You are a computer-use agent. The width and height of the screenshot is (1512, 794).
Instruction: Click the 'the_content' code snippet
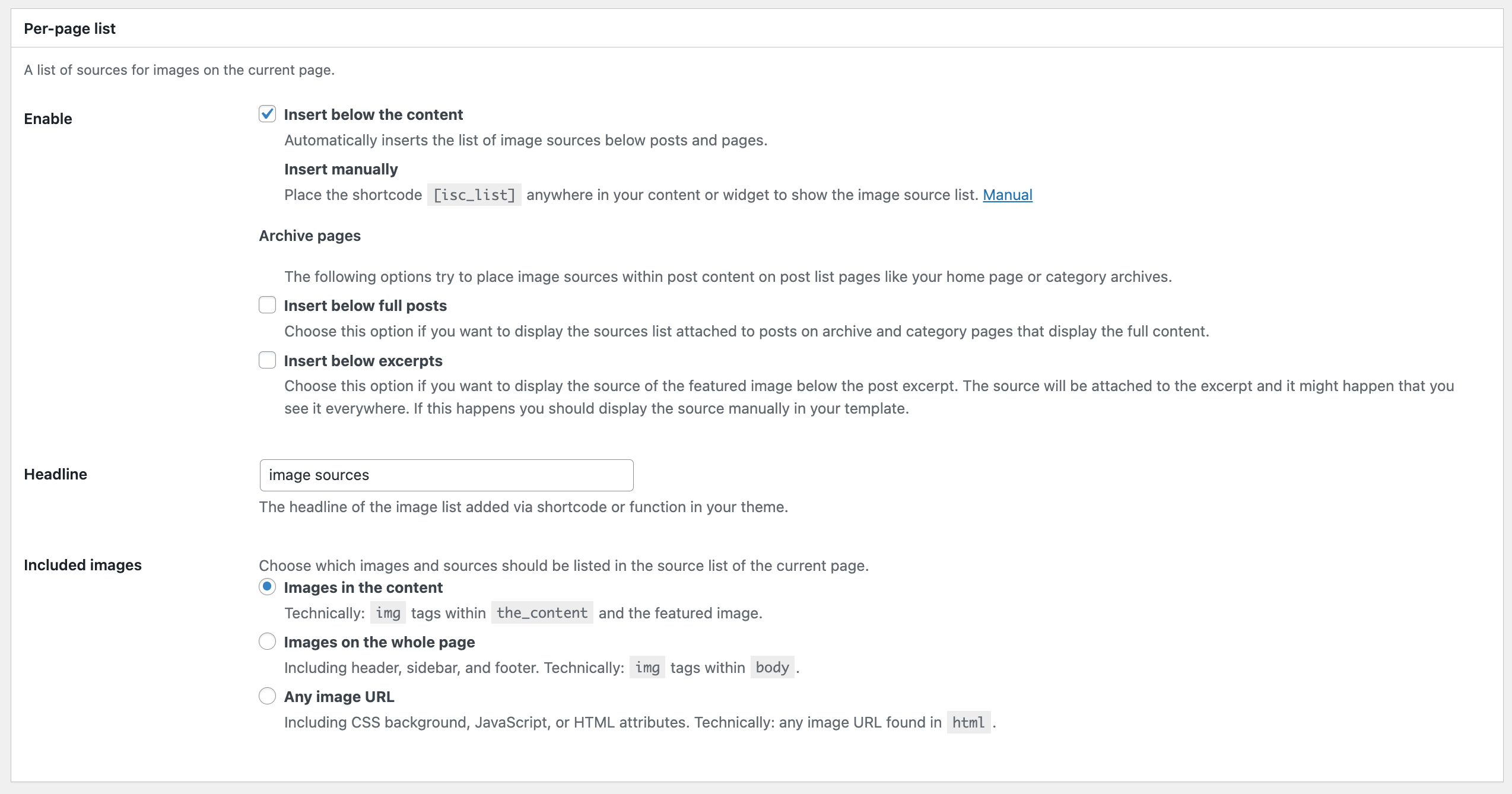[542, 613]
